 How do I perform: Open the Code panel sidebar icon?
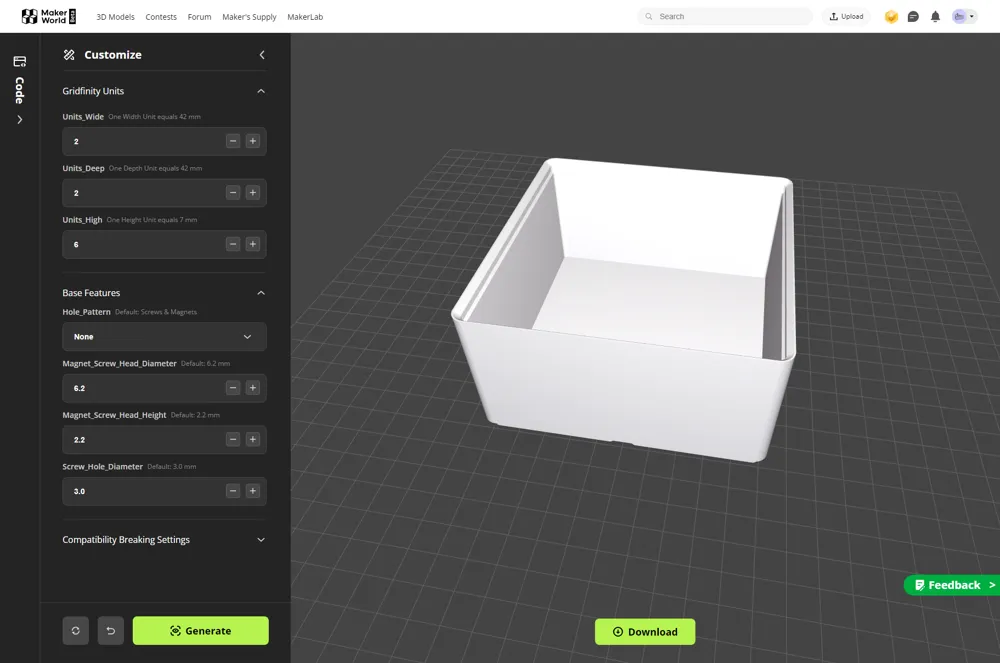pos(19,62)
